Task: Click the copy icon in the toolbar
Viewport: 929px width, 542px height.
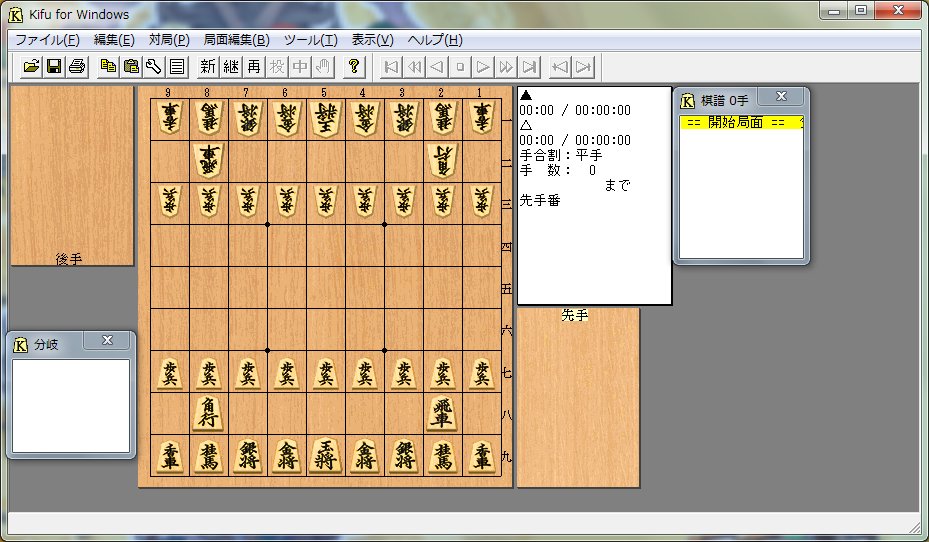Action: point(108,67)
